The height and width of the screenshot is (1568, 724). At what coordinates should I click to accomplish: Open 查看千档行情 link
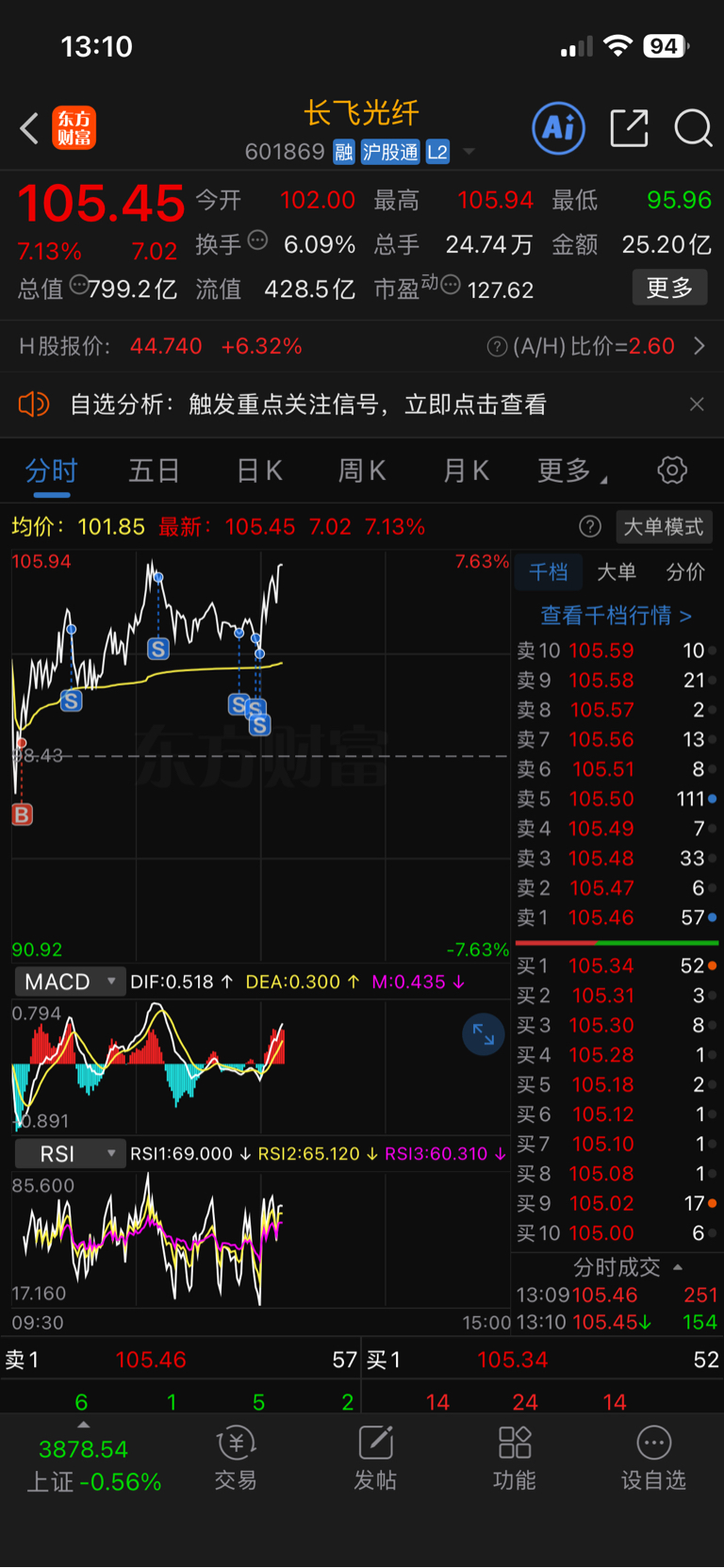click(x=616, y=616)
